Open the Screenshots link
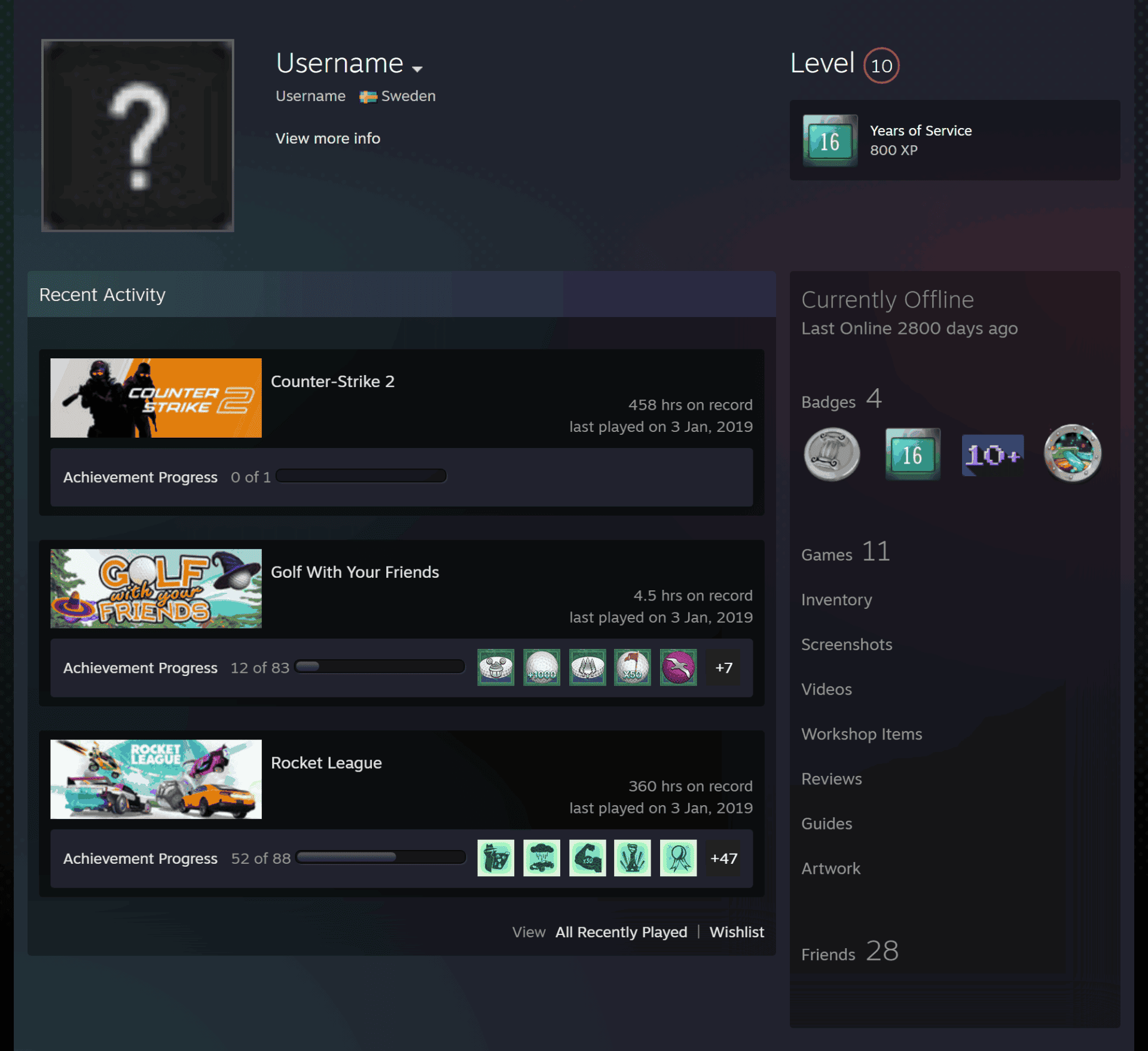1148x1051 pixels. [x=847, y=644]
